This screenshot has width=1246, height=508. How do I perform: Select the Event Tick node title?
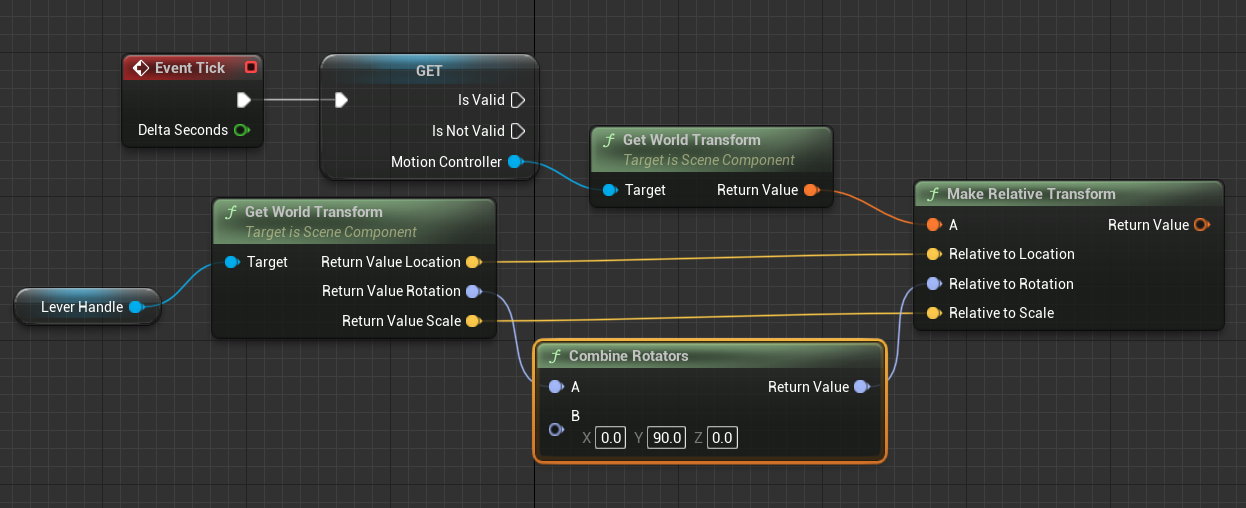click(190, 68)
